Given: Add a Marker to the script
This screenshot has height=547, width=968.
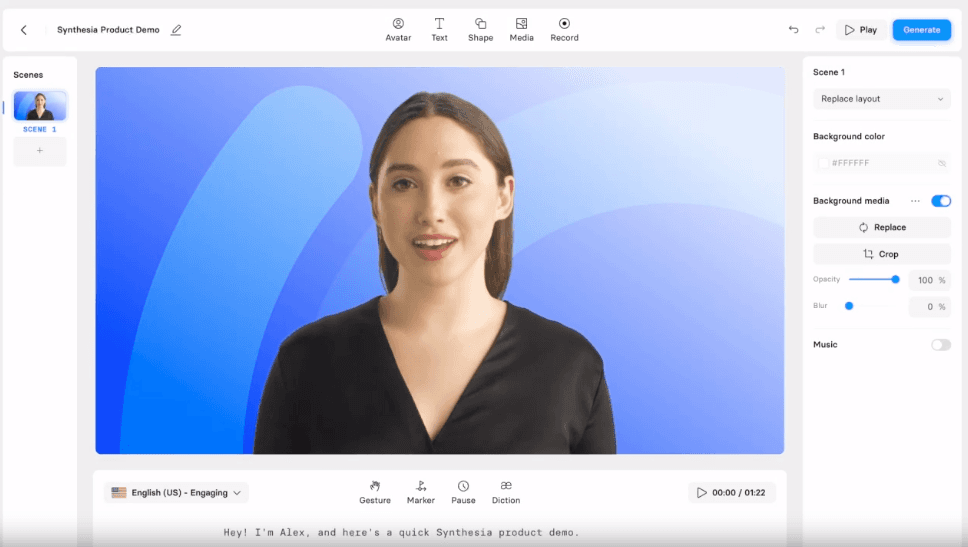Looking at the screenshot, I should pos(421,492).
